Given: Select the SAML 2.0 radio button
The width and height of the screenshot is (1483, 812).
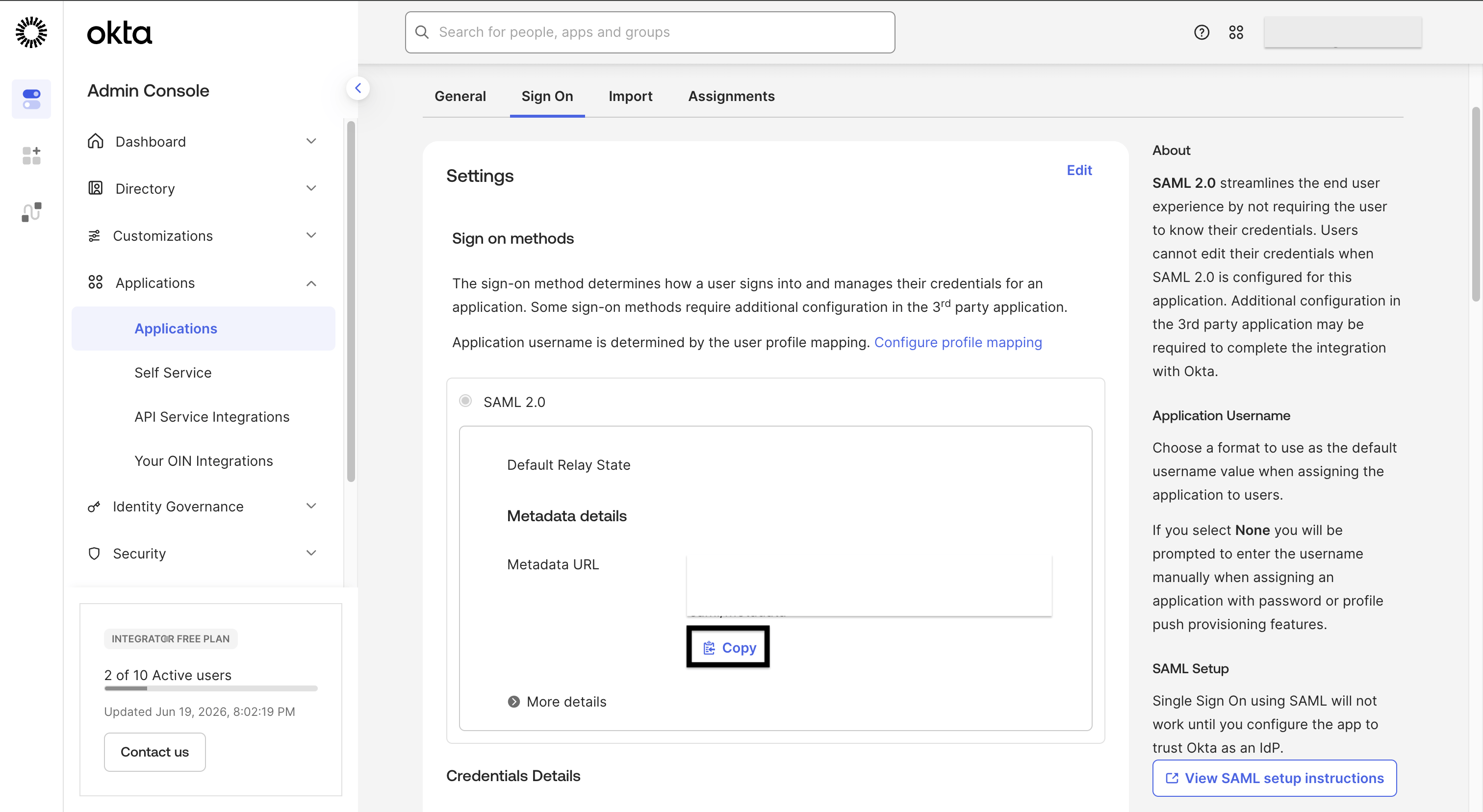Looking at the screenshot, I should tap(465, 401).
